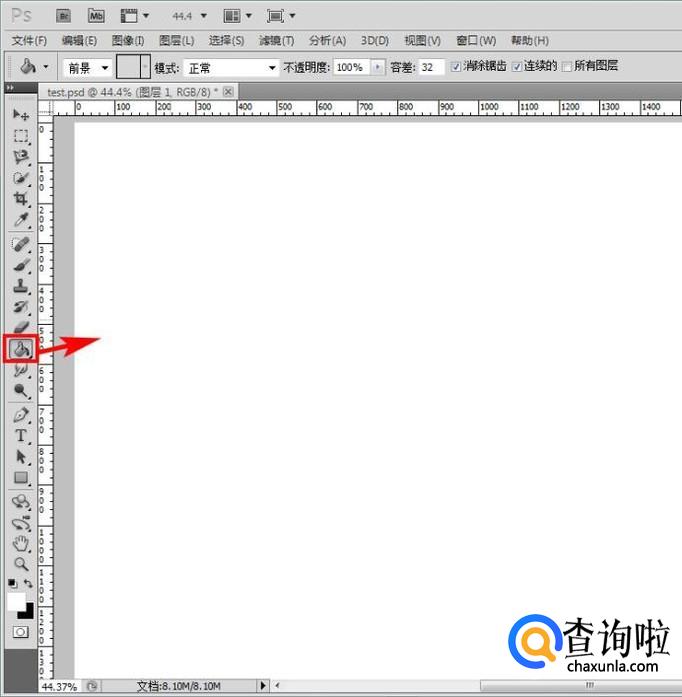This screenshot has width=682, height=697.
Task: Open the 44.4 zoom level dropdown
Action: click(204, 16)
